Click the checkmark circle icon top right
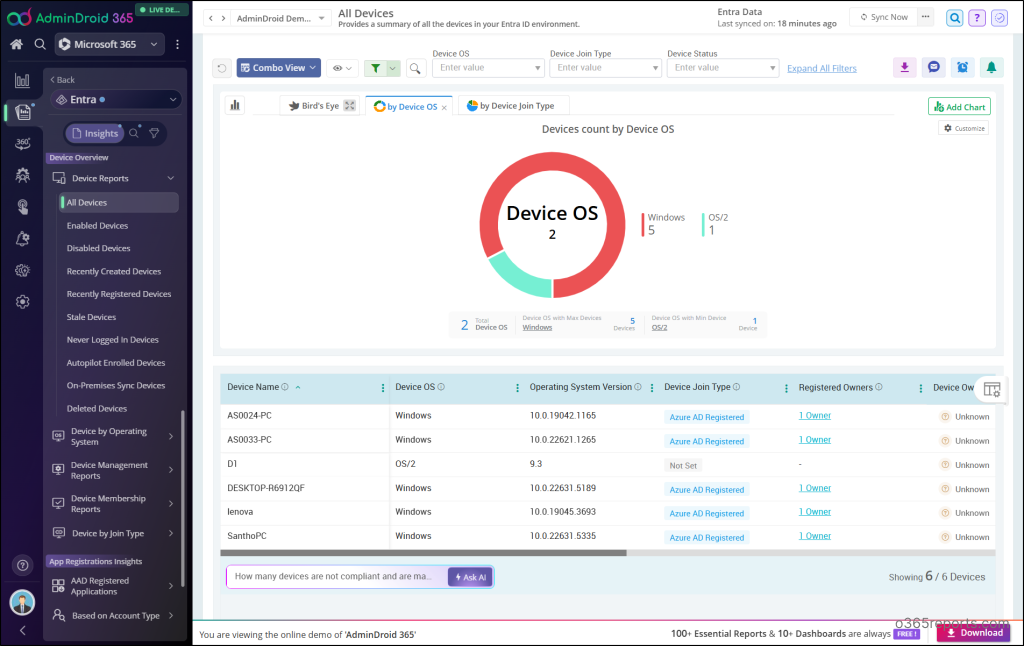 coord(999,18)
